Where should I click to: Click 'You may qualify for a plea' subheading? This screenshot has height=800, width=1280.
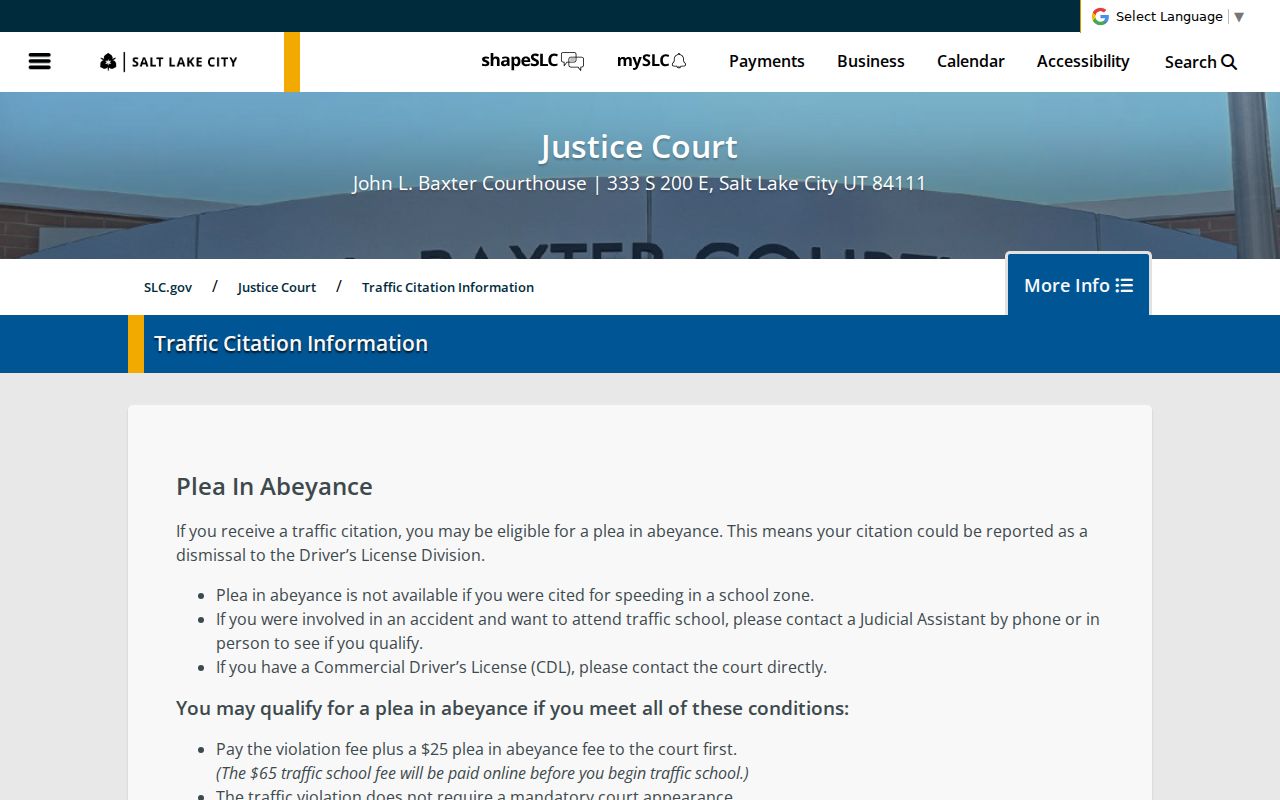click(512, 708)
